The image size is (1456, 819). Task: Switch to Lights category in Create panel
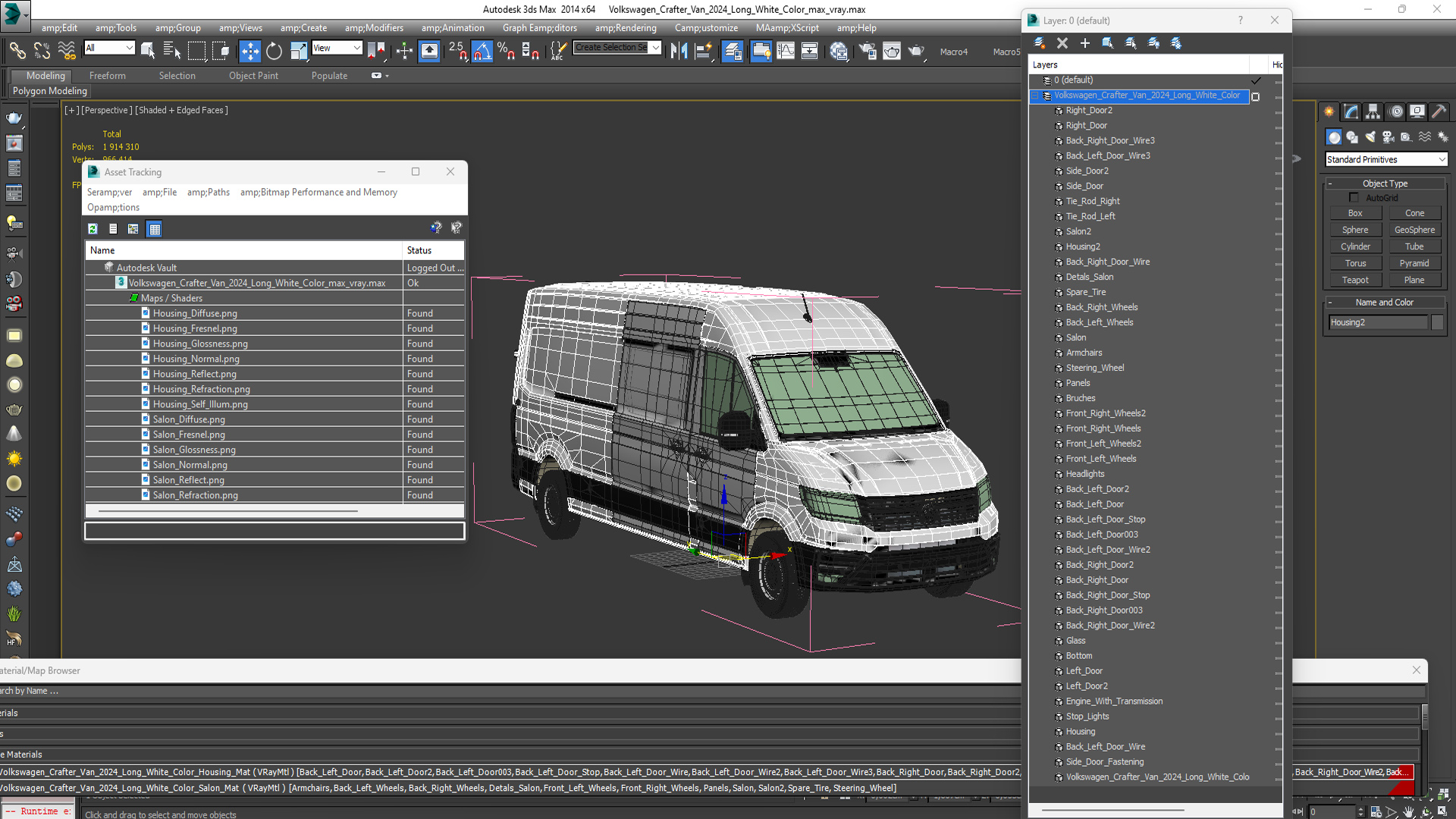click(x=1370, y=137)
